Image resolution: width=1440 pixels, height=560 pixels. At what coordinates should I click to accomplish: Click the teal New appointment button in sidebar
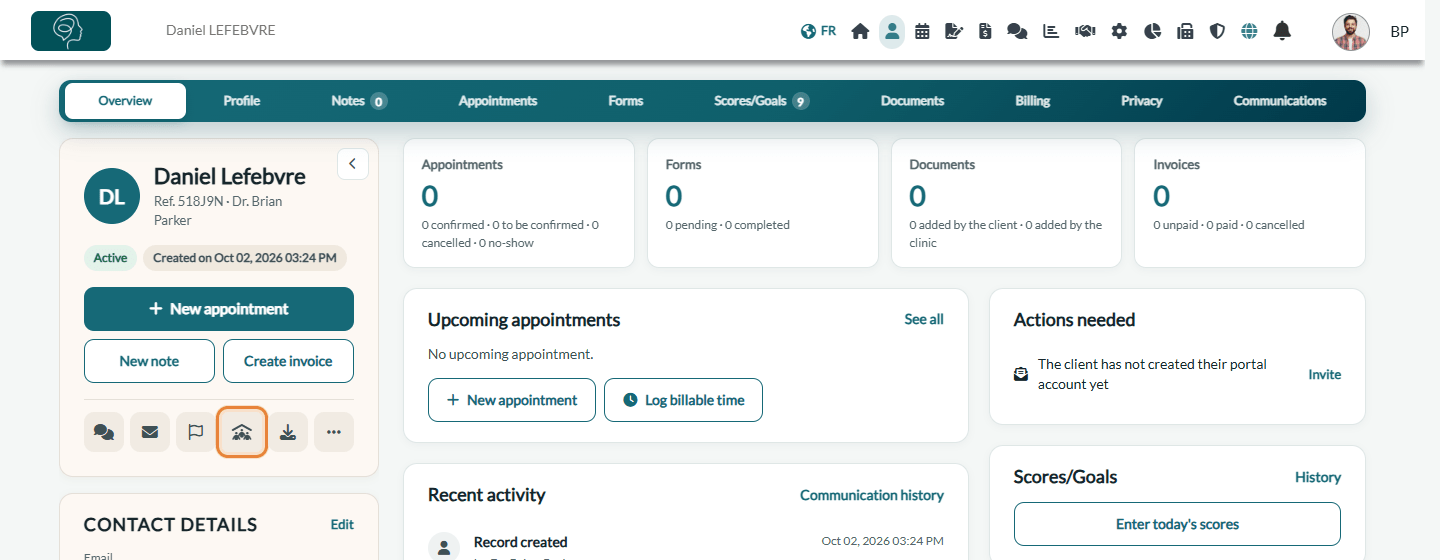[x=219, y=309]
